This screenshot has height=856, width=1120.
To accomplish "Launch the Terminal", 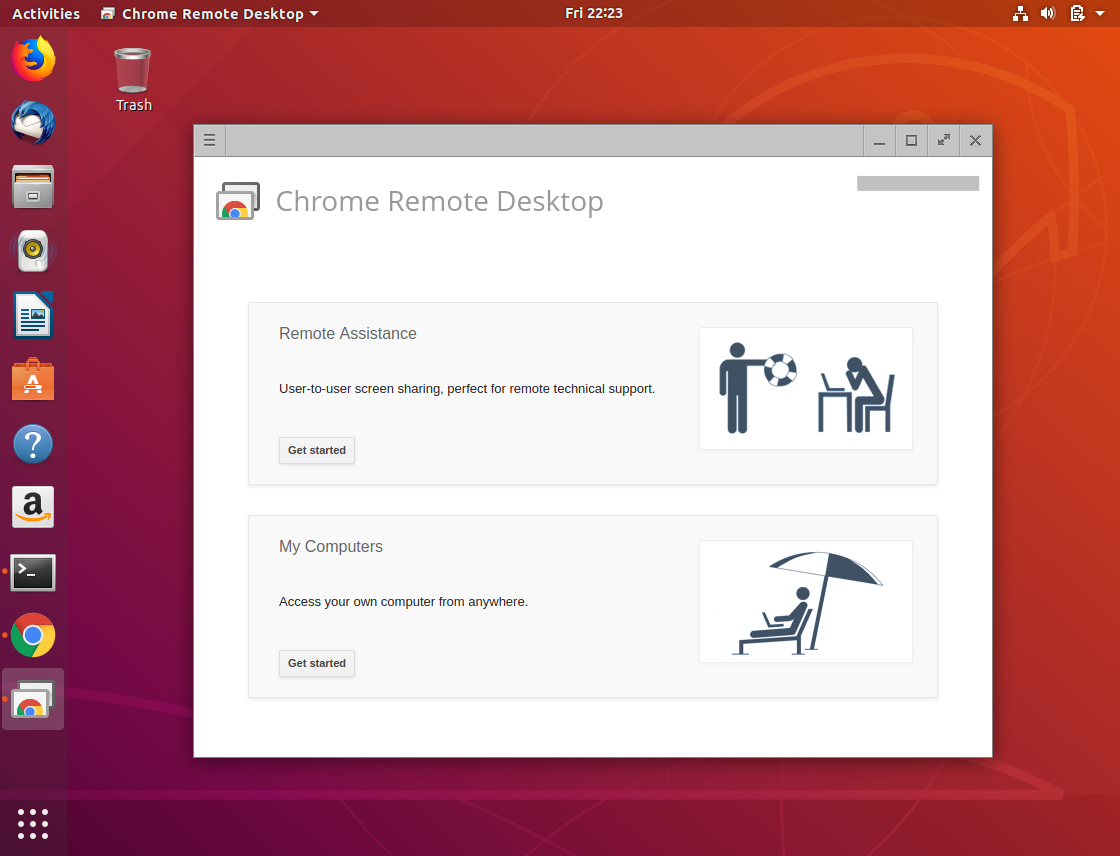I will coord(33,571).
